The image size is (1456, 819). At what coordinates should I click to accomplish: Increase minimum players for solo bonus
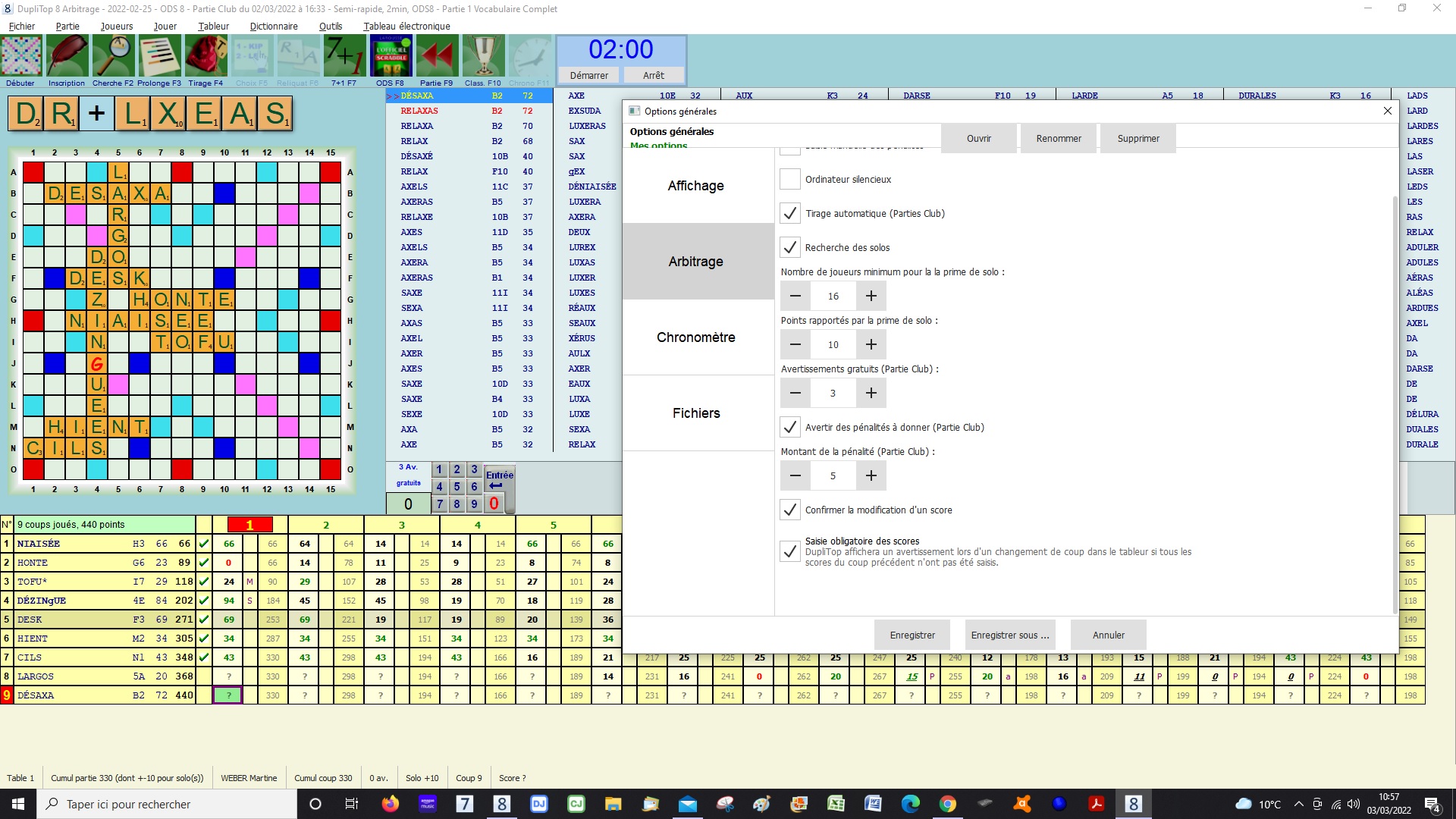871,297
